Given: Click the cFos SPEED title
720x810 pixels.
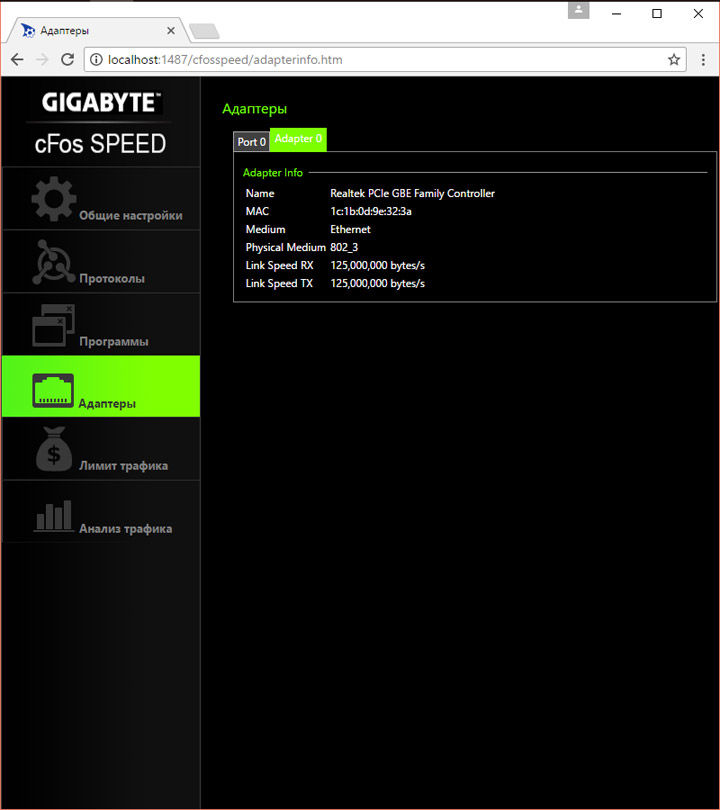Looking at the screenshot, I should coord(100,144).
